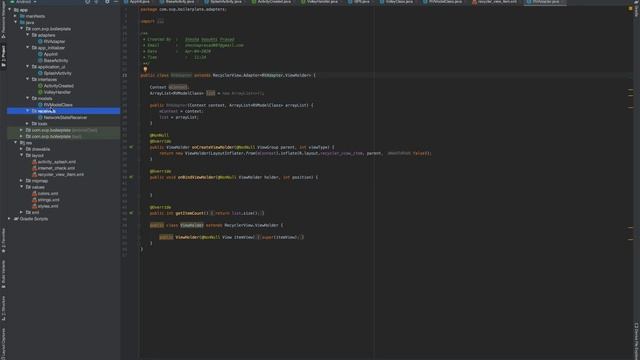The width and height of the screenshot is (640, 360).
Task: Open recycler_view_item.xml in project tree
Action: (x=61, y=174)
